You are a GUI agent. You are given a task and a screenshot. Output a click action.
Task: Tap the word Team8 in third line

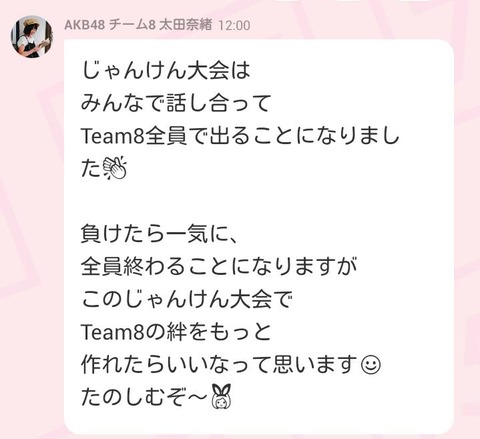pyautogui.click(x=113, y=136)
